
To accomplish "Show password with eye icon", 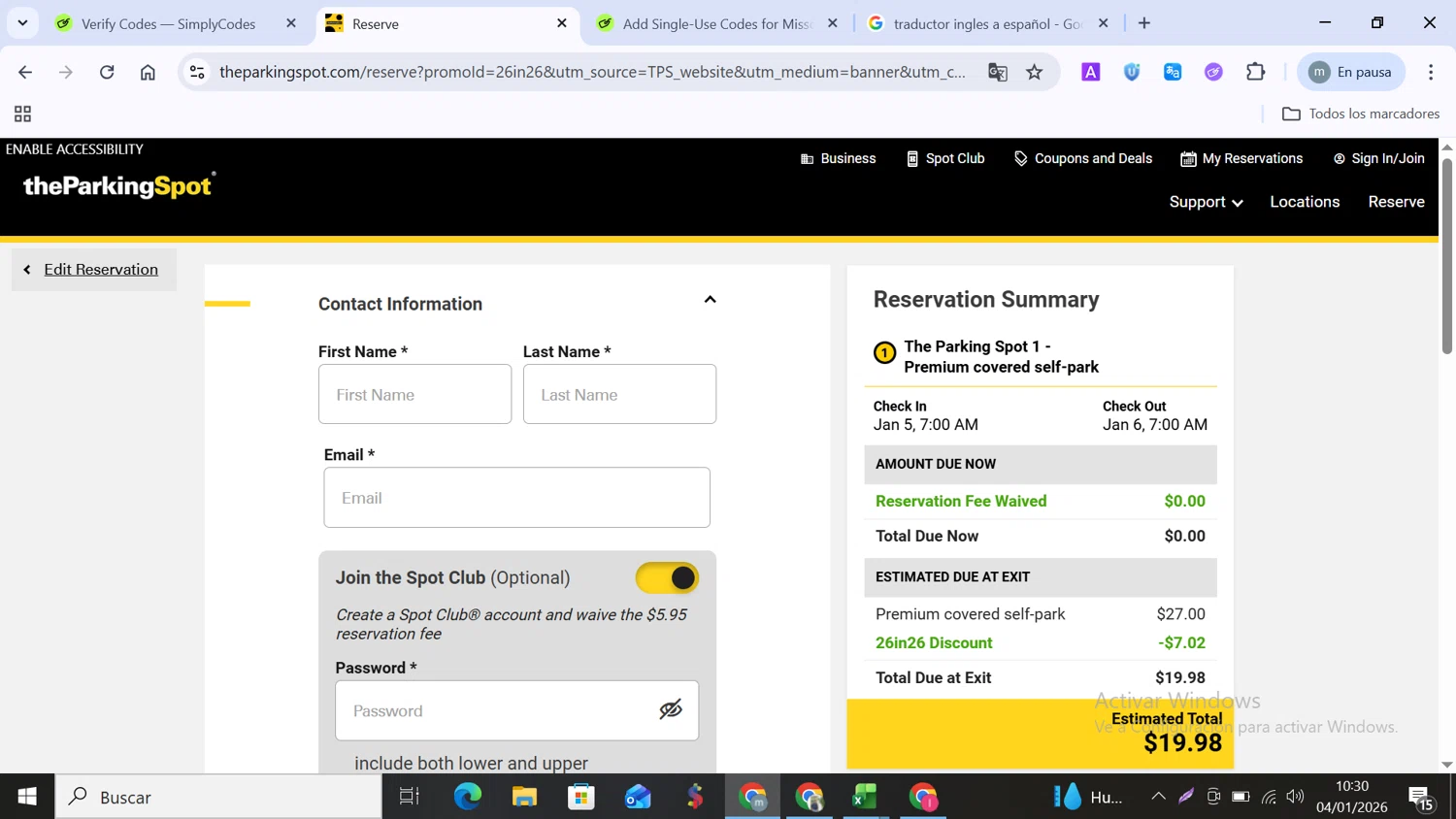I will [671, 710].
